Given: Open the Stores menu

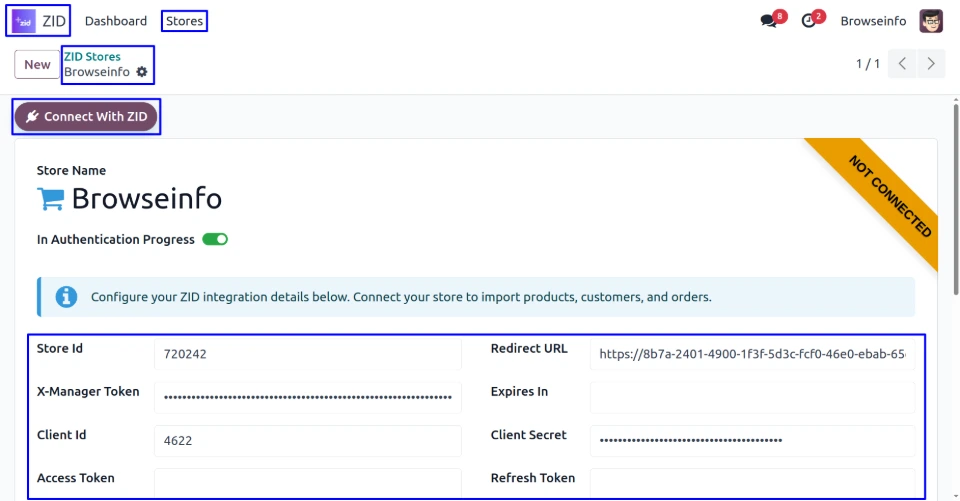Looking at the screenshot, I should [184, 21].
